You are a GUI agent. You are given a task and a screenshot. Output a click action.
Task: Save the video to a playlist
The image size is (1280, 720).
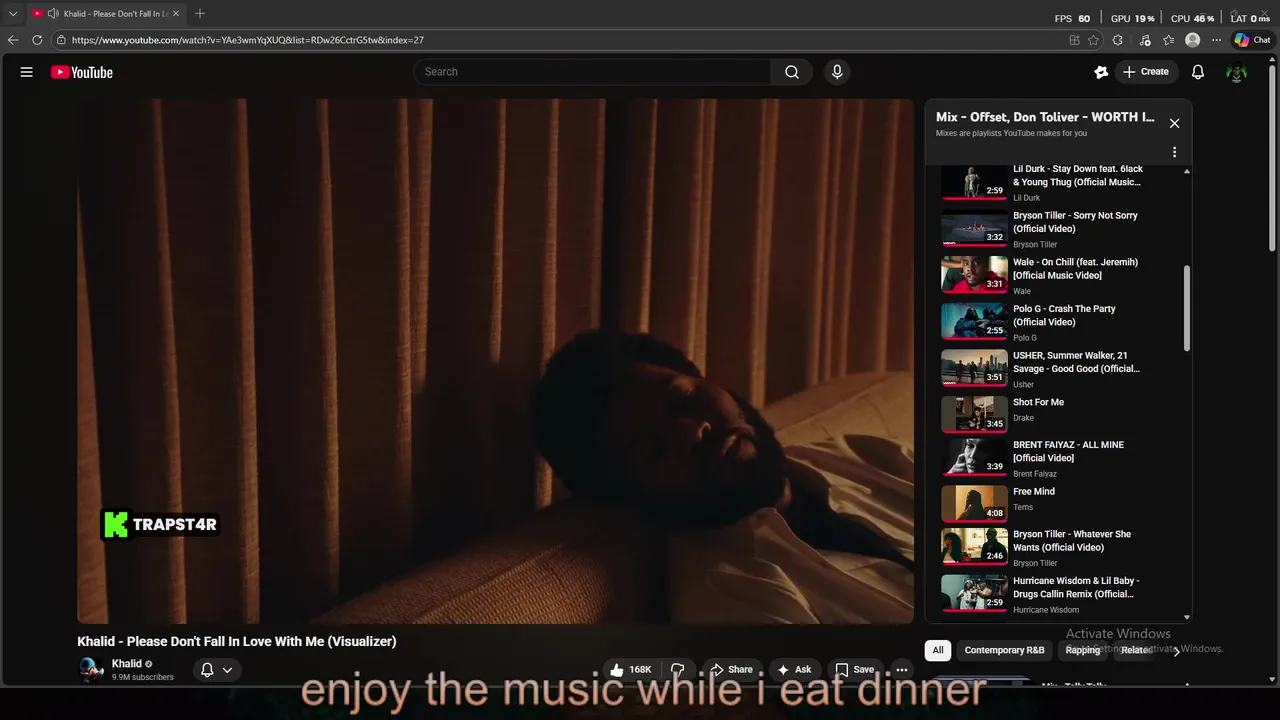(855, 670)
